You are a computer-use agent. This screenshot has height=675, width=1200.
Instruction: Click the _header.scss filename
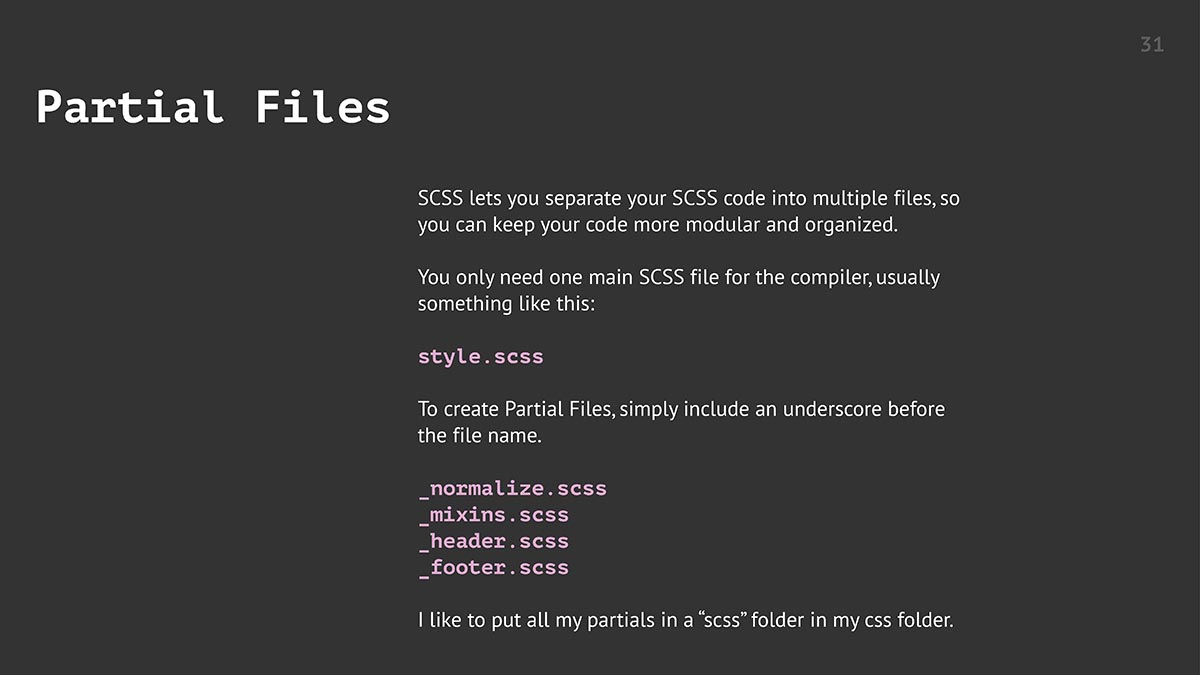coord(493,541)
